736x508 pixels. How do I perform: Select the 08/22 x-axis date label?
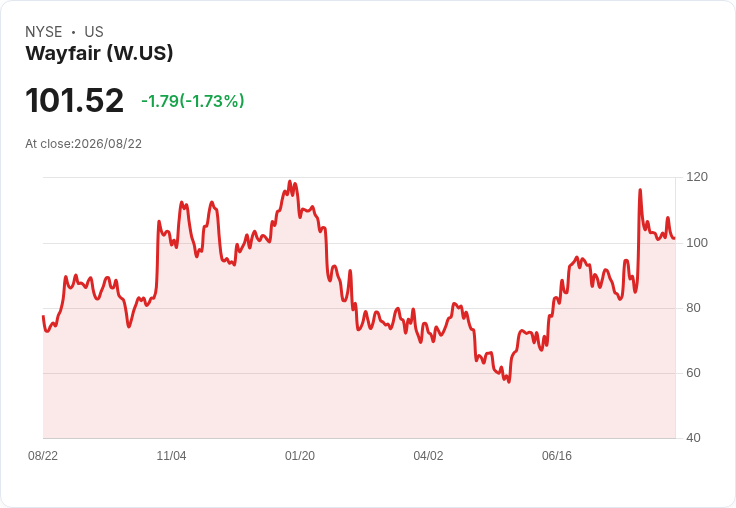tap(43, 455)
